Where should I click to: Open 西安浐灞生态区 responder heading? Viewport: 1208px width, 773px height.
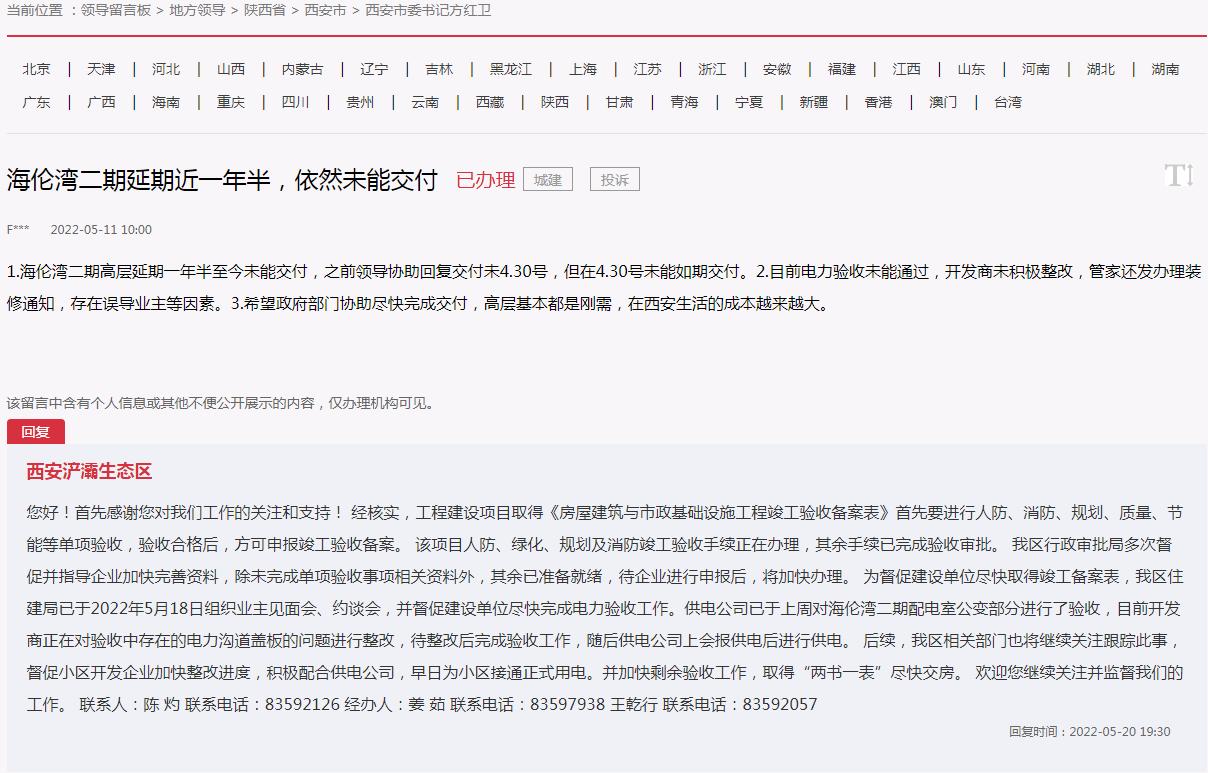(x=89, y=472)
